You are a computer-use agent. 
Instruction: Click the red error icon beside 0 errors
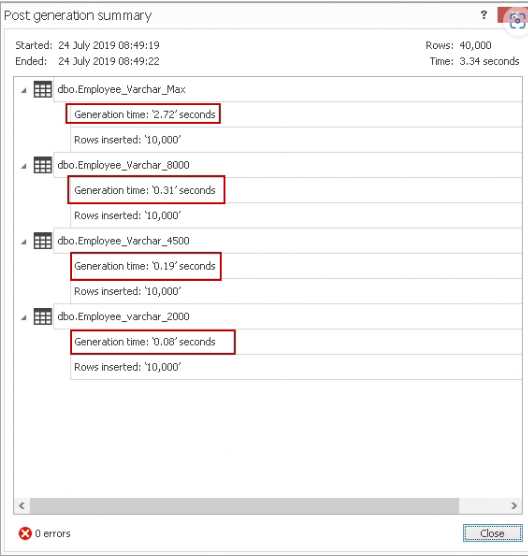click(x=25, y=533)
